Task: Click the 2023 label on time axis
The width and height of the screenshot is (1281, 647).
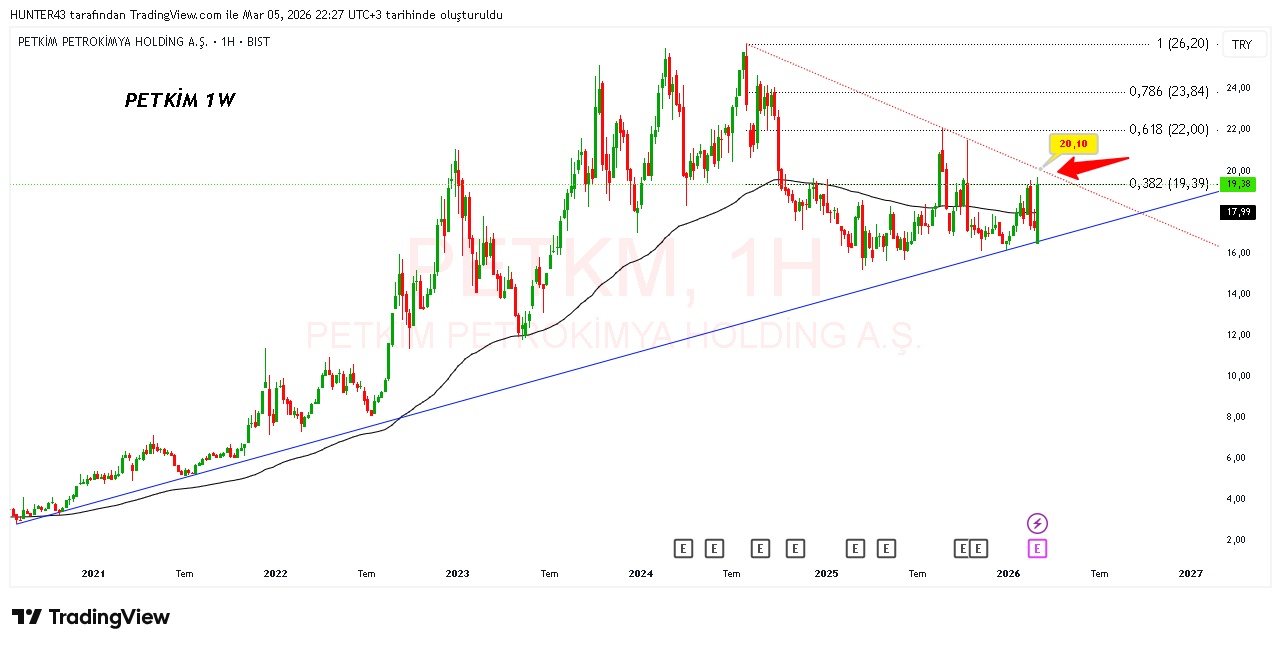Action: [x=457, y=573]
